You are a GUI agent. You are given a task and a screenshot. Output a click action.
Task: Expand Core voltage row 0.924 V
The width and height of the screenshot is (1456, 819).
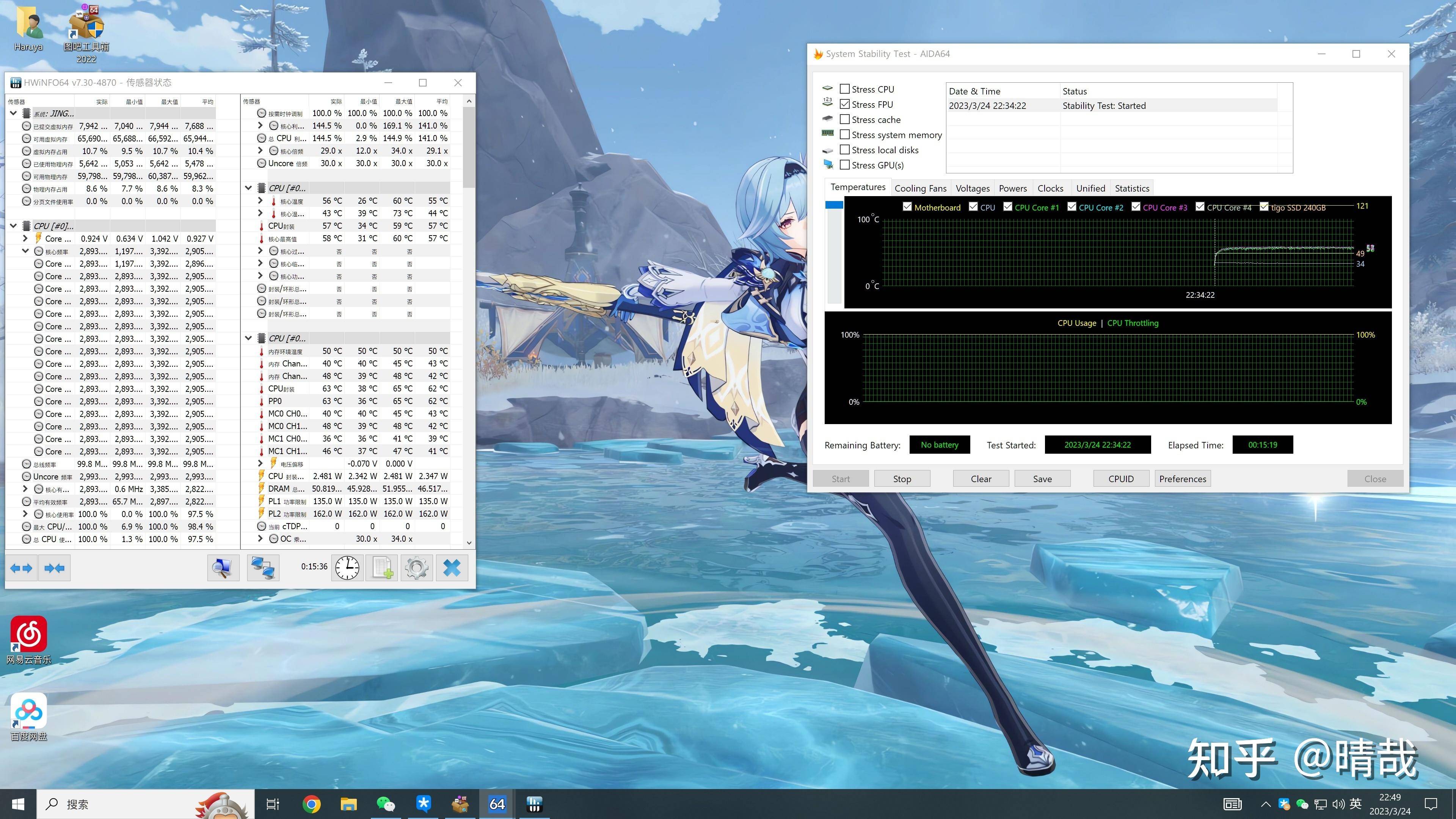click(x=25, y=238)
